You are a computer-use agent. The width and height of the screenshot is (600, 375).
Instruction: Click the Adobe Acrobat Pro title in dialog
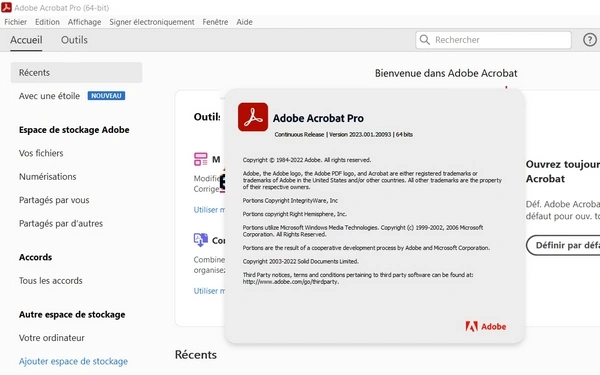click(x=318, y=118)
